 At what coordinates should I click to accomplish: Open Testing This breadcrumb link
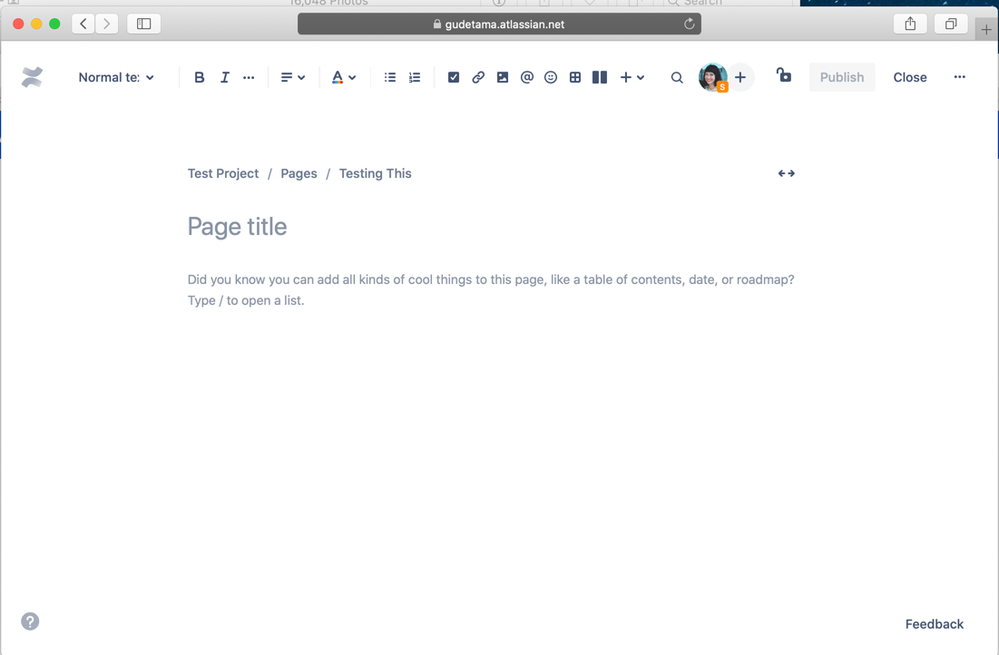click(x=375, y=173)
